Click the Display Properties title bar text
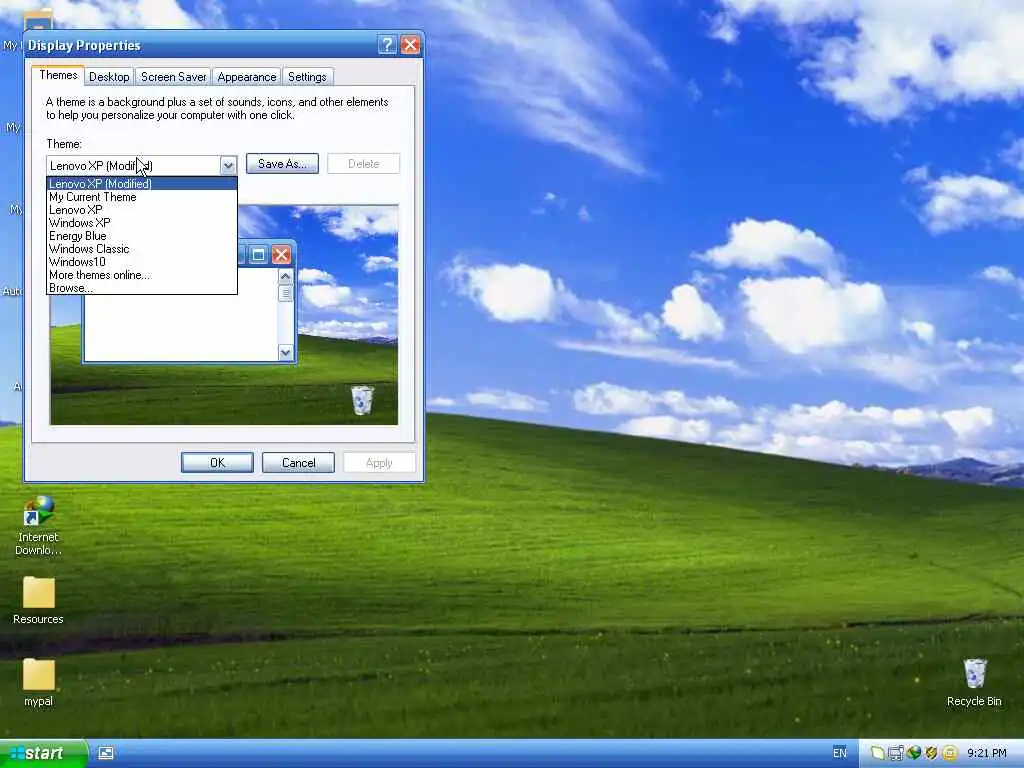 click(x=84, y=45)
